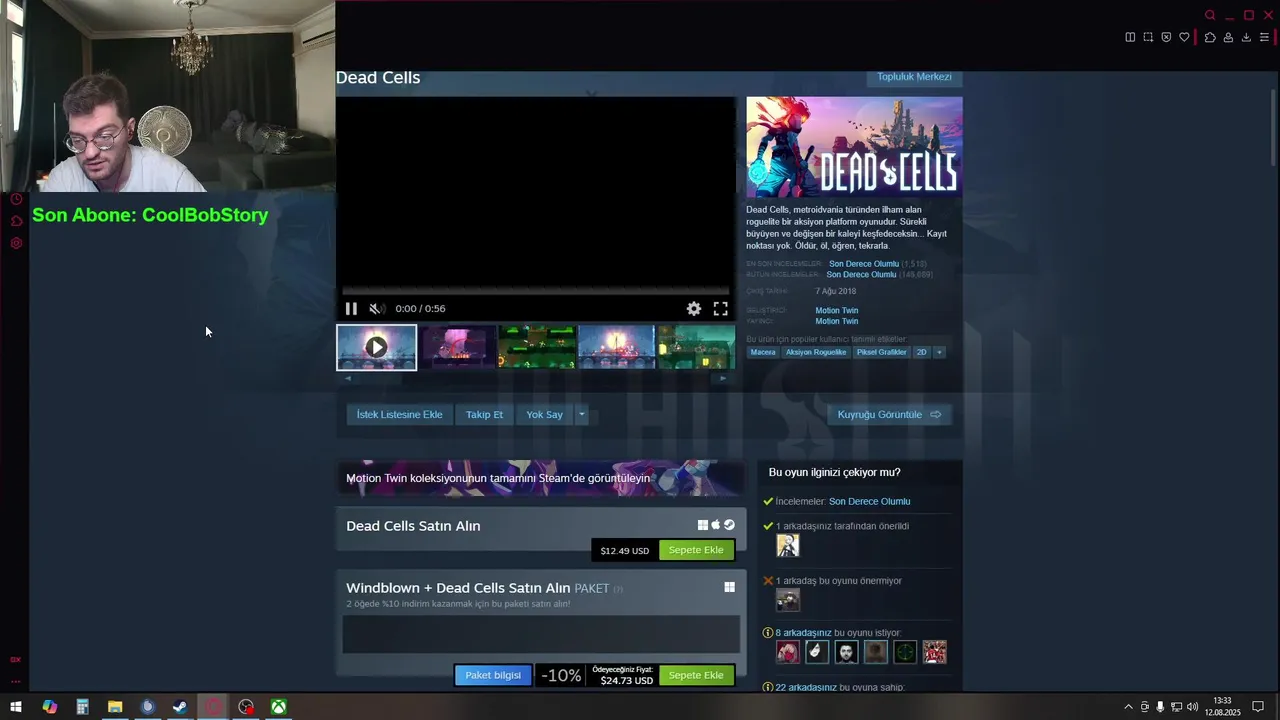Click the Yok Say ignore button
The width and height of the screenshot is (1280, 720).
tap(544, 415)
